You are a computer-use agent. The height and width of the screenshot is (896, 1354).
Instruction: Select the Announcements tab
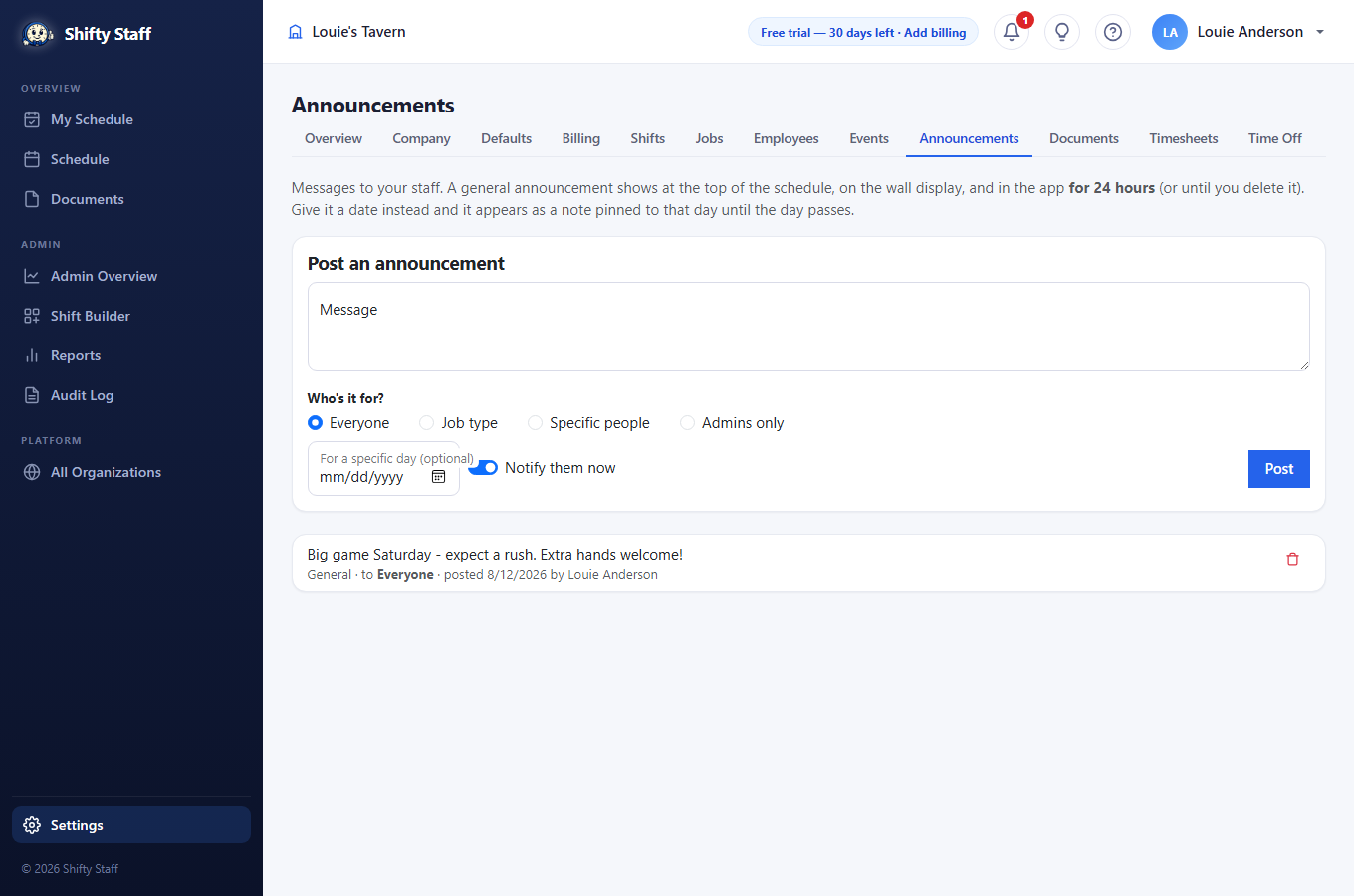[x=969, y=138]
